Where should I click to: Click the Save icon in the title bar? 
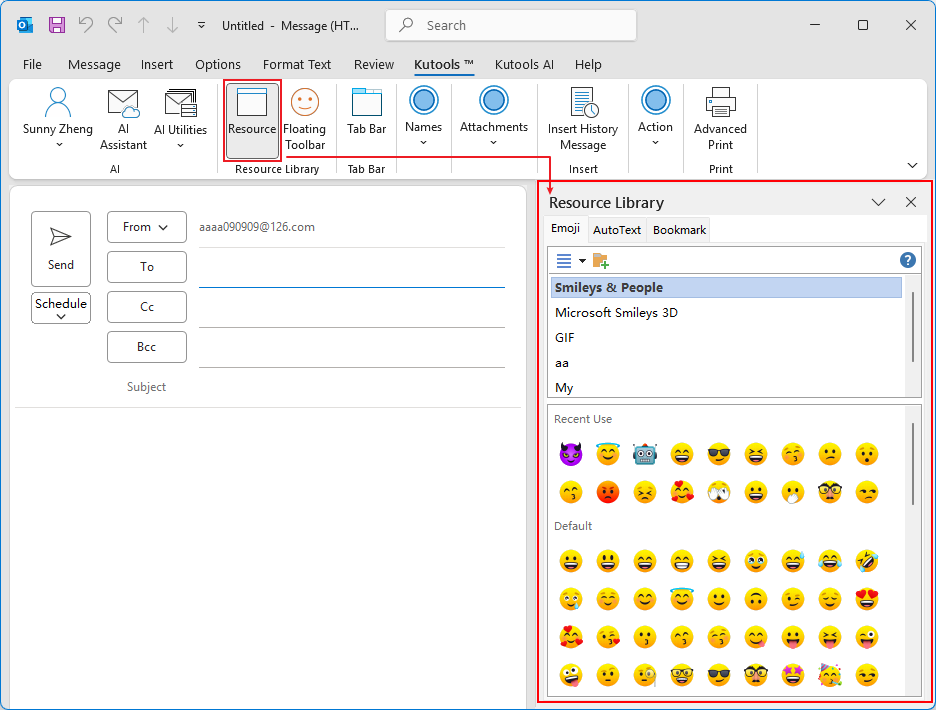tap(57, 25)
